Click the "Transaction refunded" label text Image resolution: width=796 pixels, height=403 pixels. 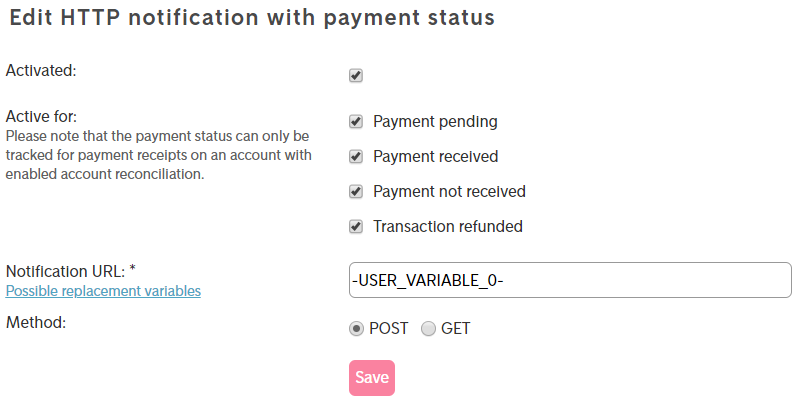click(x=447, y=227)
